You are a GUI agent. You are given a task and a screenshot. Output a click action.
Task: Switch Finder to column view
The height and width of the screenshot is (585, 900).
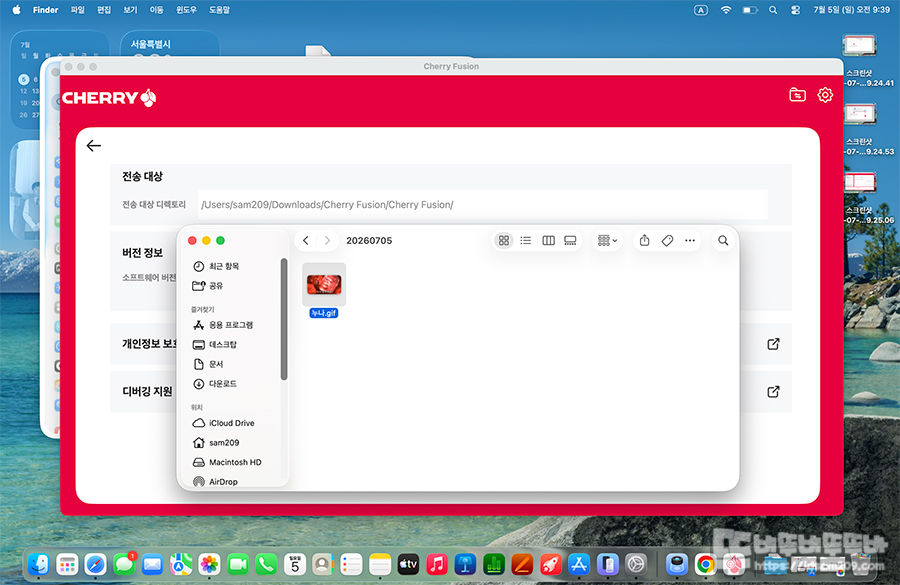(x=548, y=241)
